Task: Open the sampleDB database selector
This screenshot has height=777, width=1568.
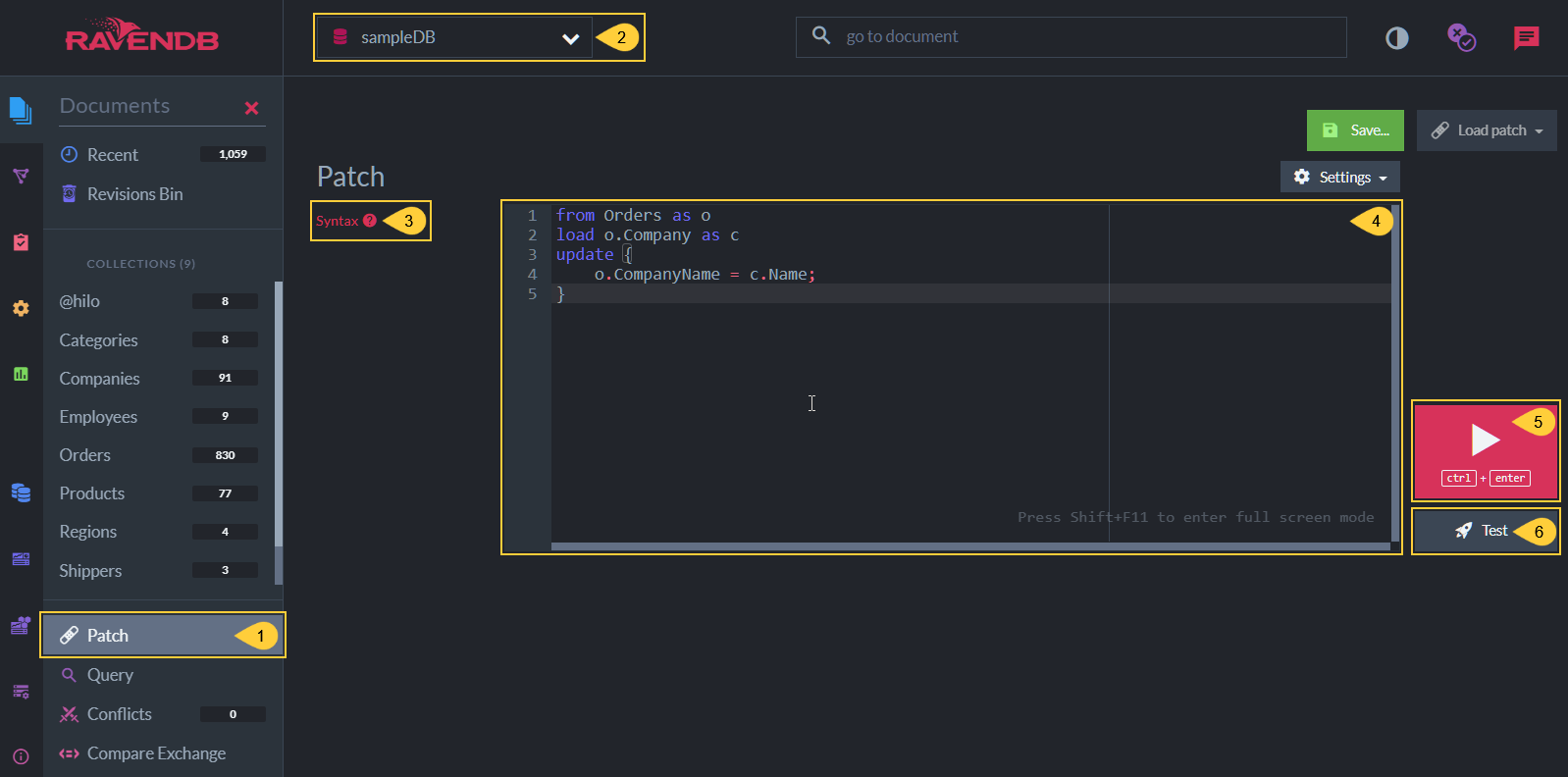Action: click(454, 37)
